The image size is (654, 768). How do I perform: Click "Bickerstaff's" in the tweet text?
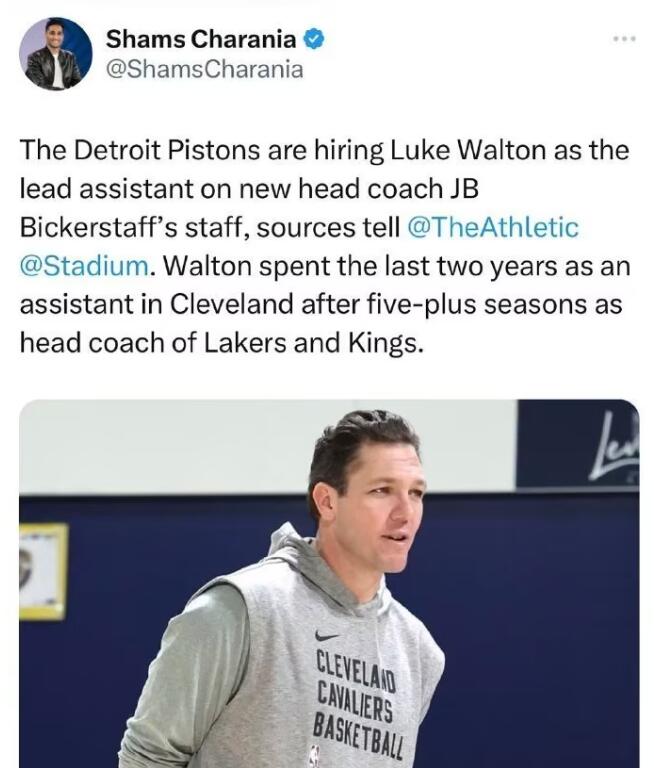[96, 228]
